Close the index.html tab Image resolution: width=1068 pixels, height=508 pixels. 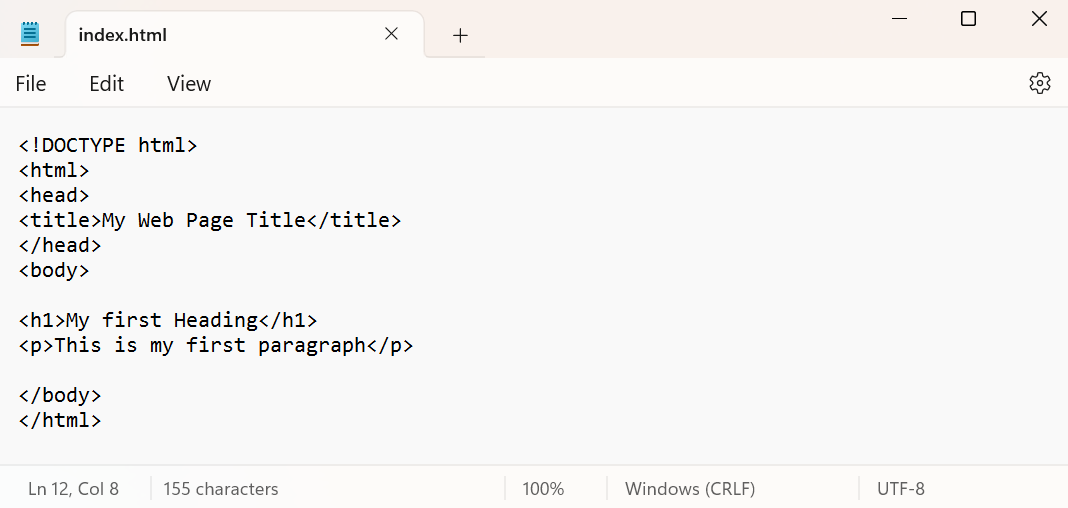pos(391,34)
